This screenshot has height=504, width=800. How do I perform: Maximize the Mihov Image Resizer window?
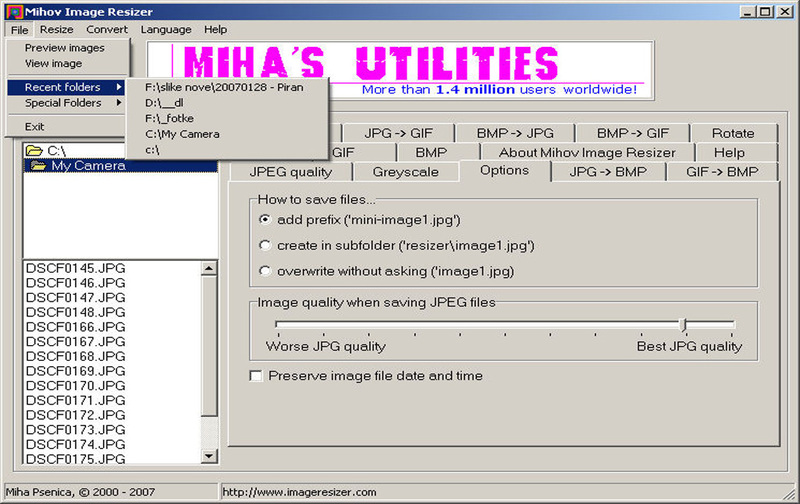(765, 11)
